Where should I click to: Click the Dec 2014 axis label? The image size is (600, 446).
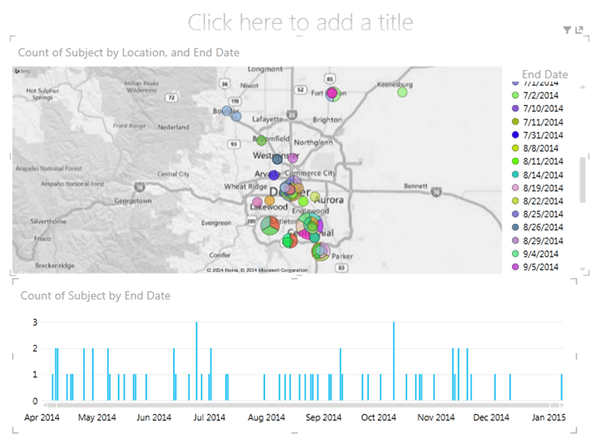(x=491, y=417)
